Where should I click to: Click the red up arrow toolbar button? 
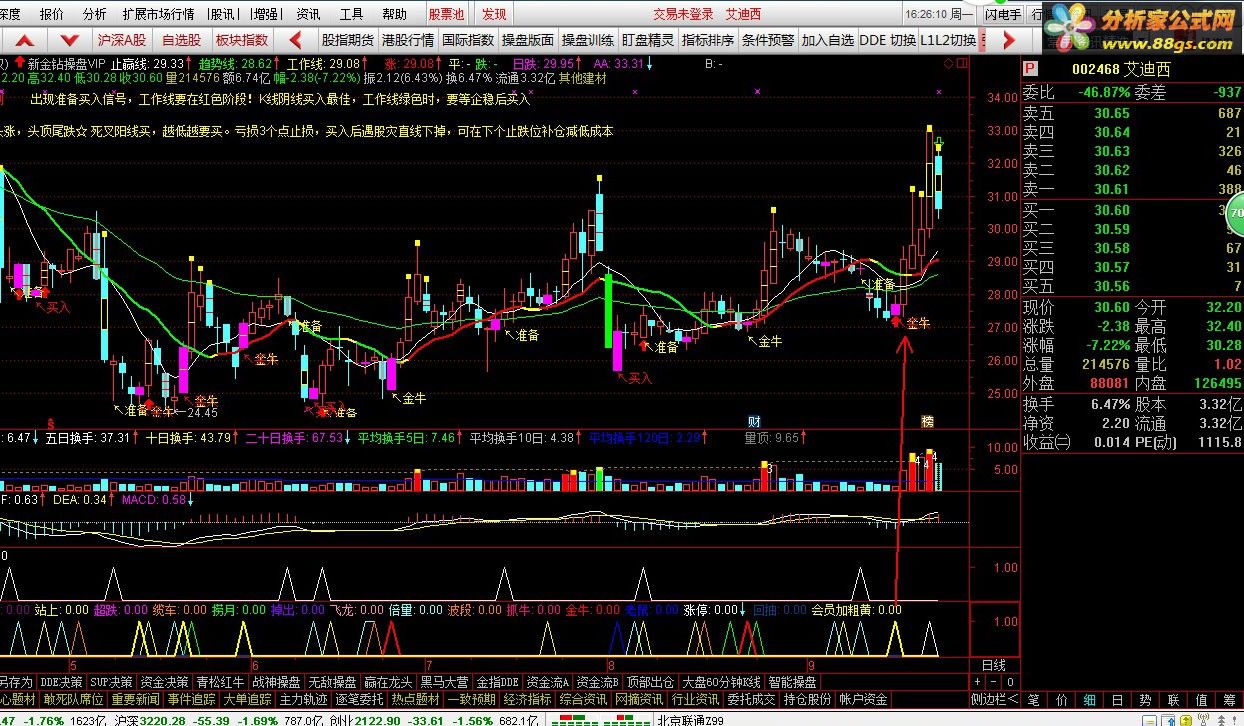pyautogui.click(x=24, y=40)
